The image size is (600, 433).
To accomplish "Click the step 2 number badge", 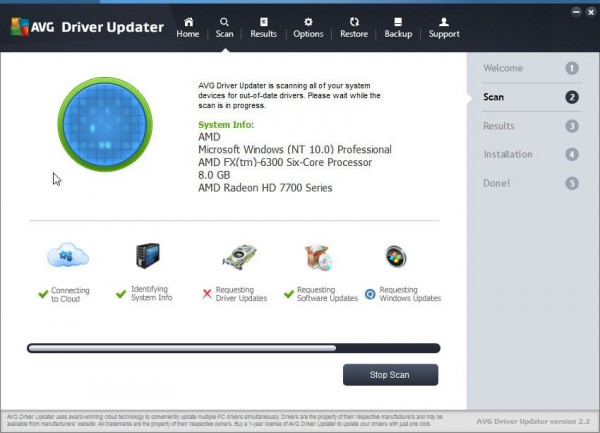I will tap(572, 97).
